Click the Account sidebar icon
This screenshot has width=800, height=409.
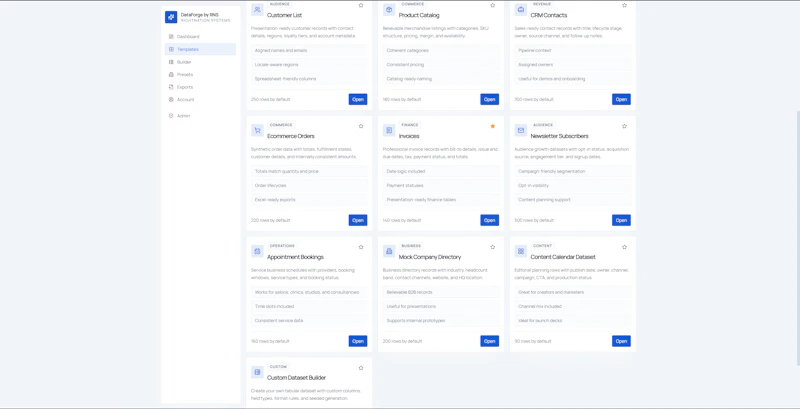coord(171,99)
